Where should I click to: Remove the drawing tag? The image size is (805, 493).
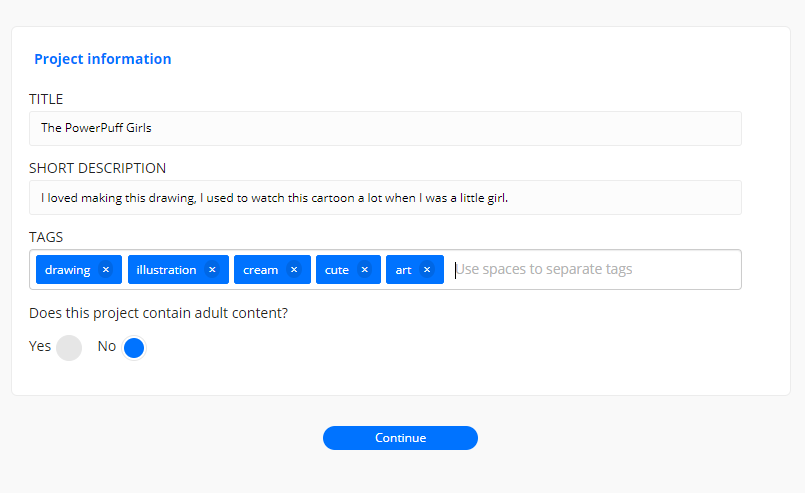[x=106, y=270]
